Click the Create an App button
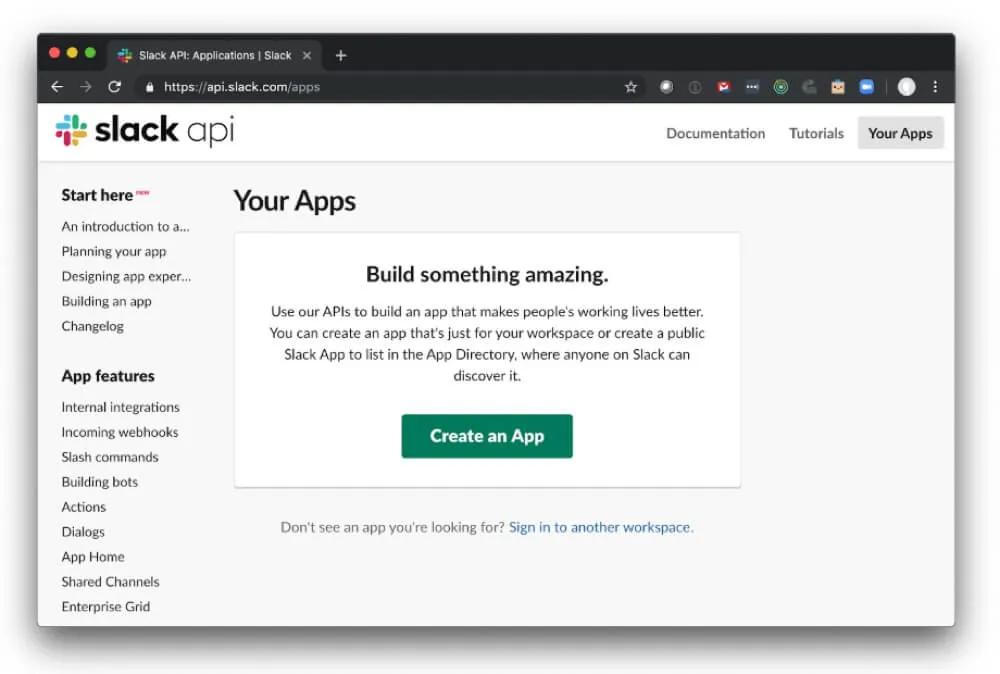The width and height of the screenshot is (1000, 674). pyautogui.click(x=487, y=436)
